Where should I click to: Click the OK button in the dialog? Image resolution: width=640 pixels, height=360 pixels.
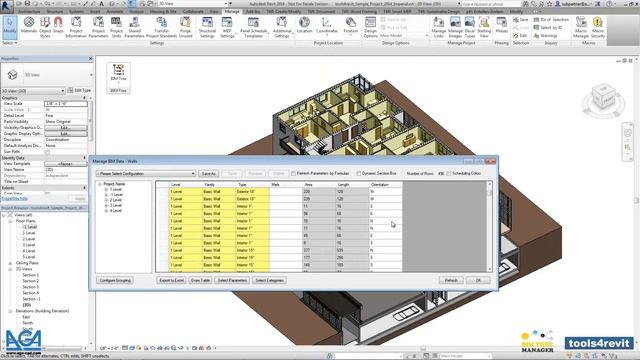[x=478, y=280]
